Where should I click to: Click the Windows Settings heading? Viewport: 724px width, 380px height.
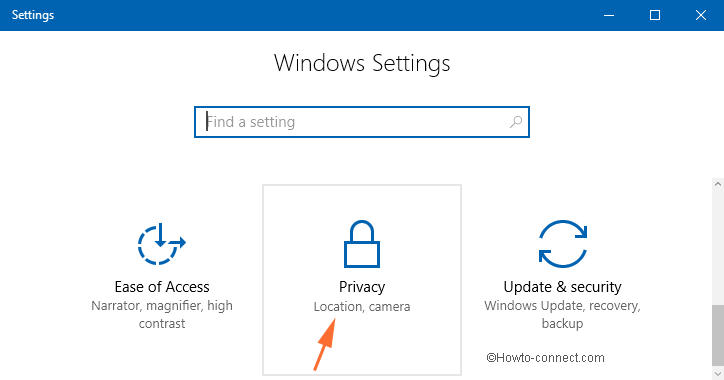(x=362, y=63)
